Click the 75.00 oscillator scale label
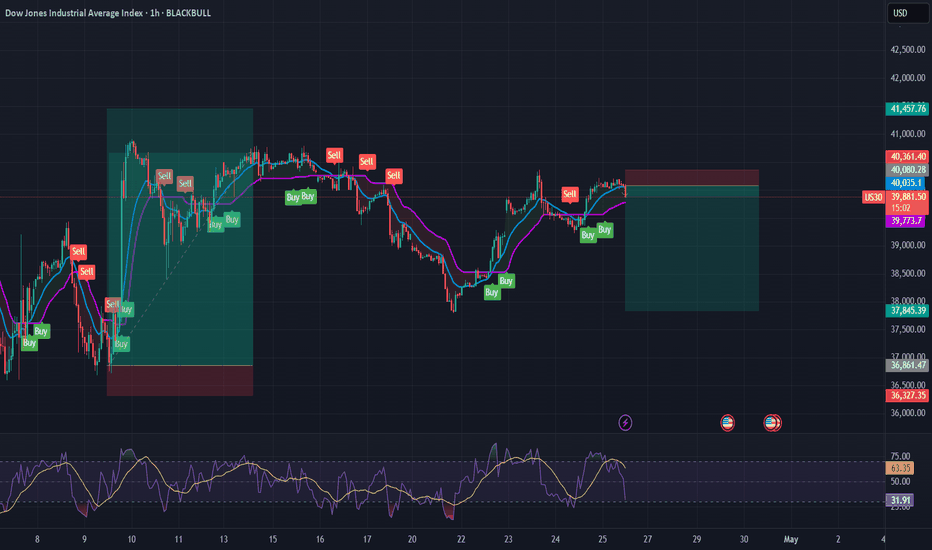Screen dimensions: 932x550 [900, 457]
